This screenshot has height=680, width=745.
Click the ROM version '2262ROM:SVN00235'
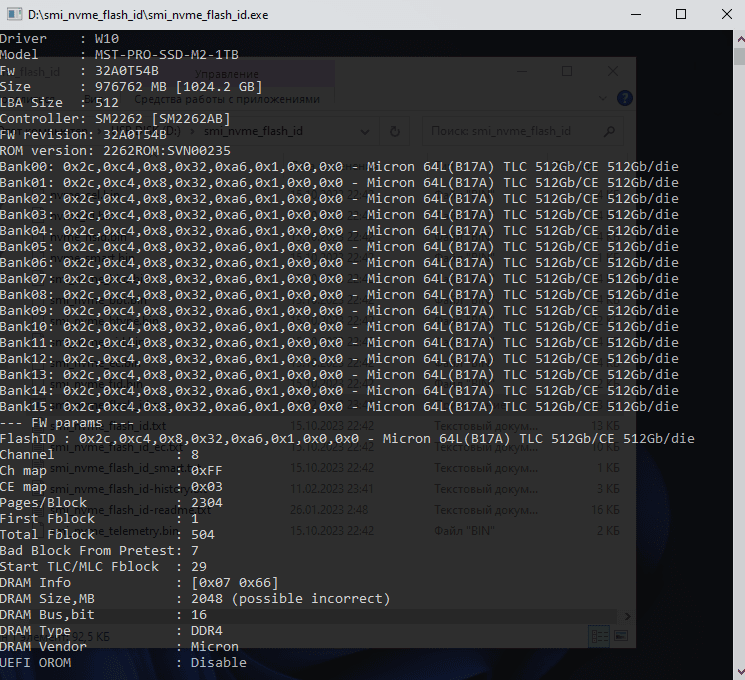coord(167,151)
